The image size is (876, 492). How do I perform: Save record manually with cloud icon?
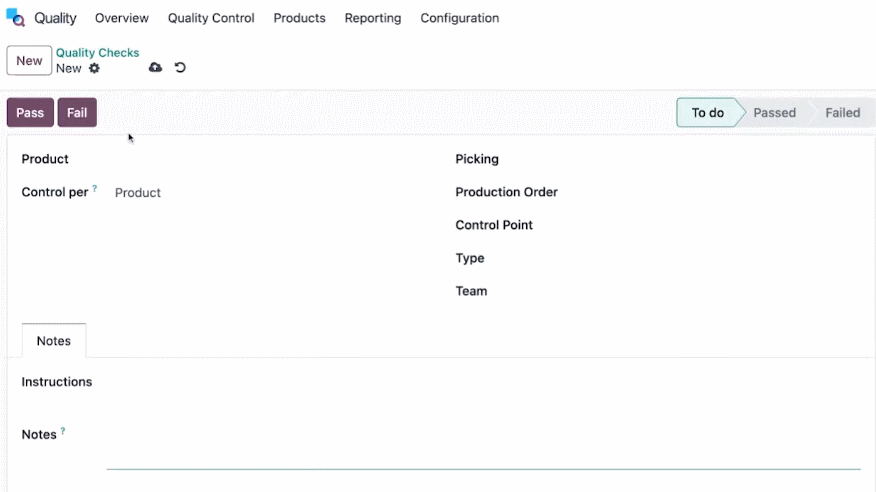click(155, 68)
